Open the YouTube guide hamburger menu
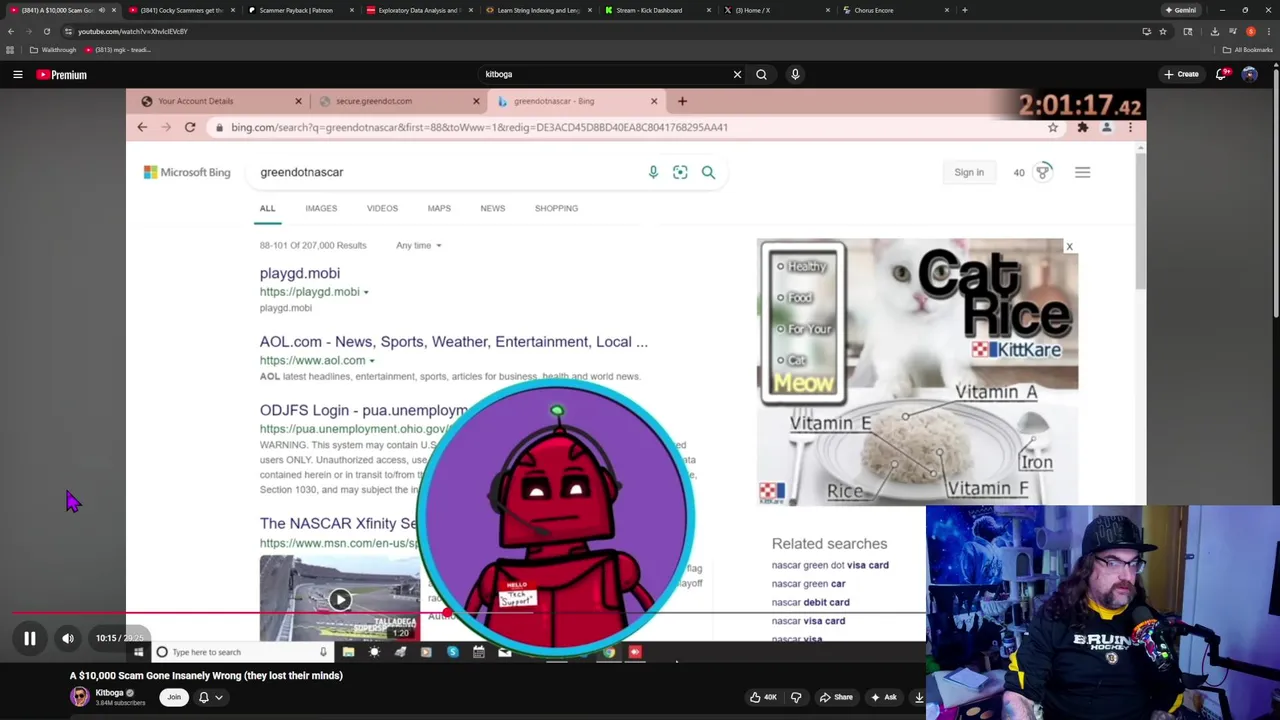 18,74
